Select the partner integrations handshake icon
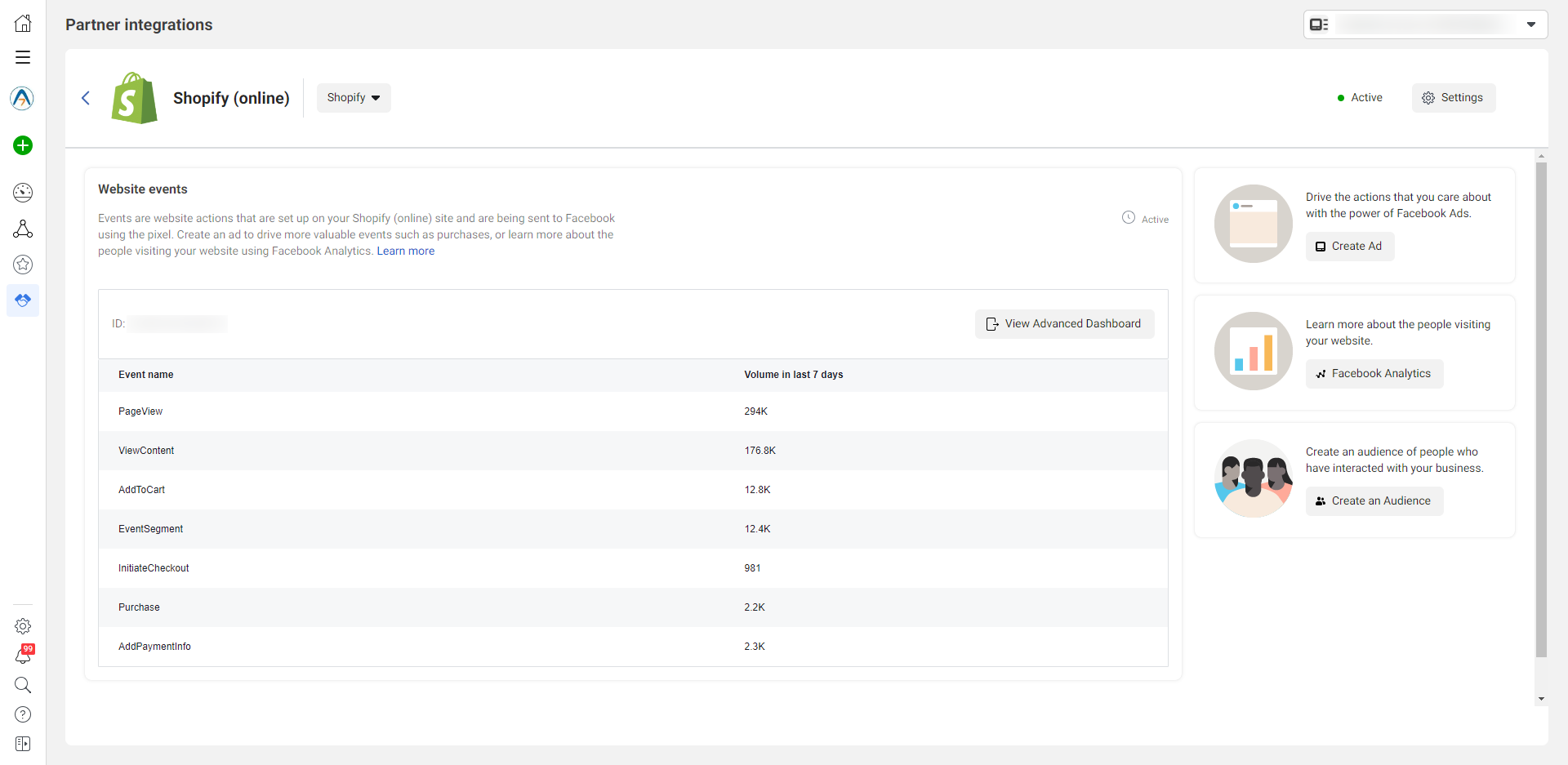 pos(23,300)
